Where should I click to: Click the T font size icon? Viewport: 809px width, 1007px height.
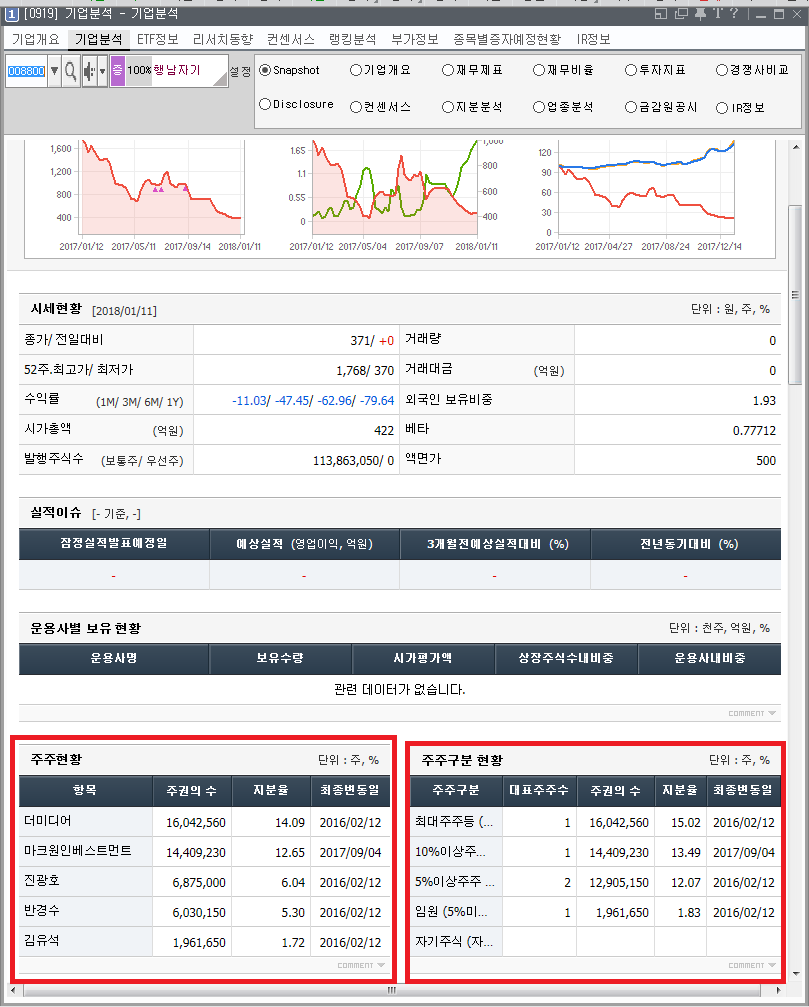click(717, 13)
